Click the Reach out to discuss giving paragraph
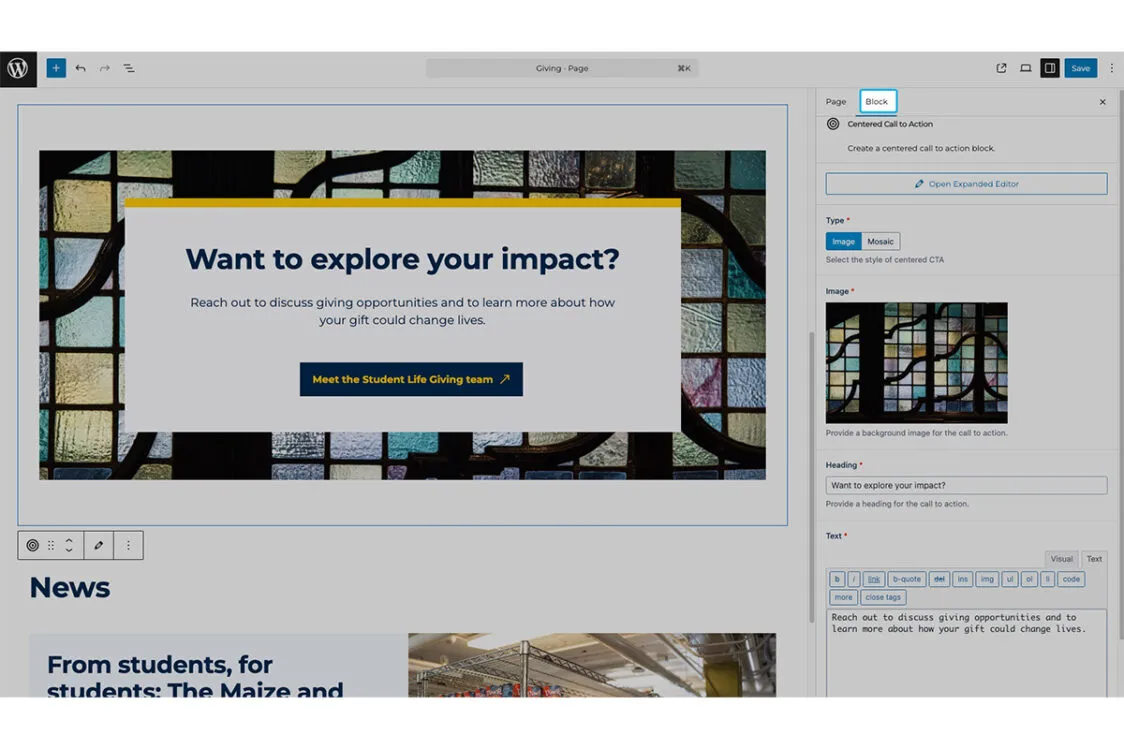 (402, 311)
